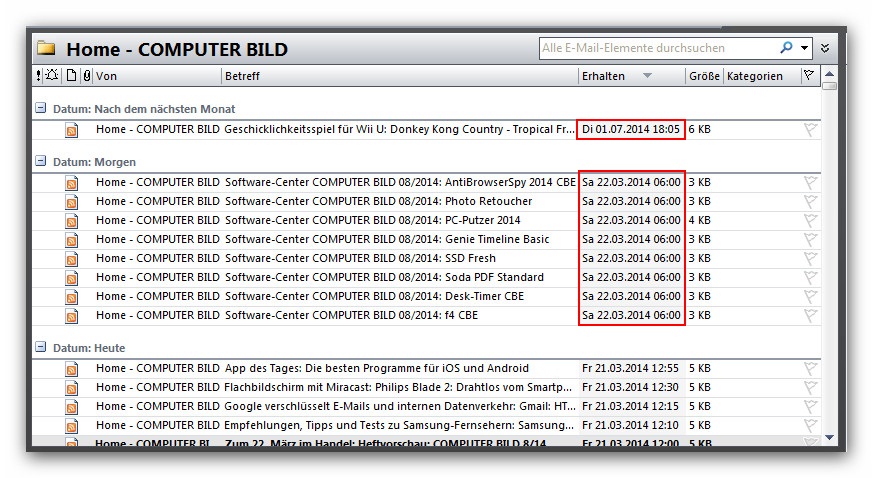873x478 pixels.
Task: Collapse the 'Datum: Morgen' group
Action: [40, 161]
